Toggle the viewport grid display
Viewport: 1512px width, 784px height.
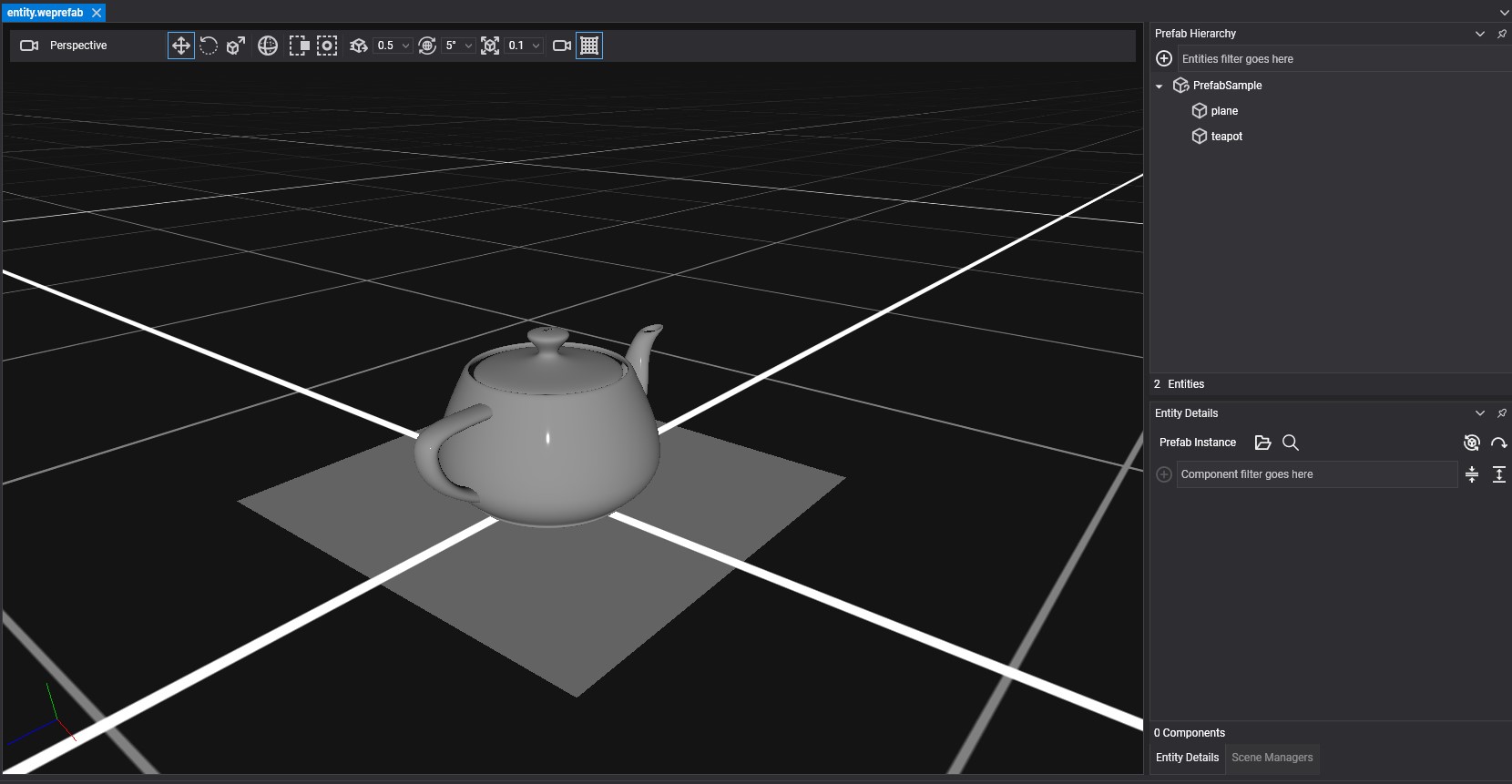click(x=589, y=46)
